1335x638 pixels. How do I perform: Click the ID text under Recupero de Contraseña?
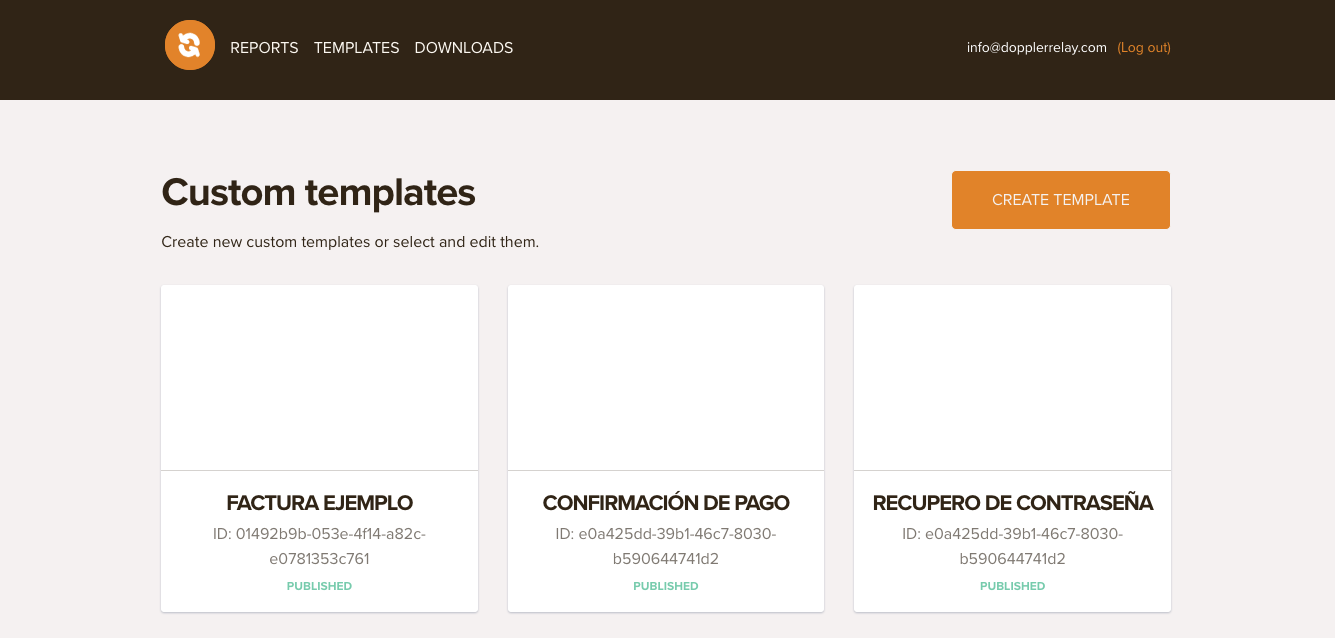pos(1013,546)
